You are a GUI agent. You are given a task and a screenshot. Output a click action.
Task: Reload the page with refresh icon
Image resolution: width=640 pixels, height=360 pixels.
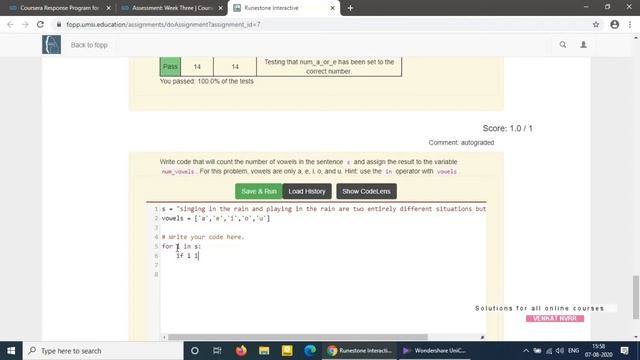[x=40, y=24]
